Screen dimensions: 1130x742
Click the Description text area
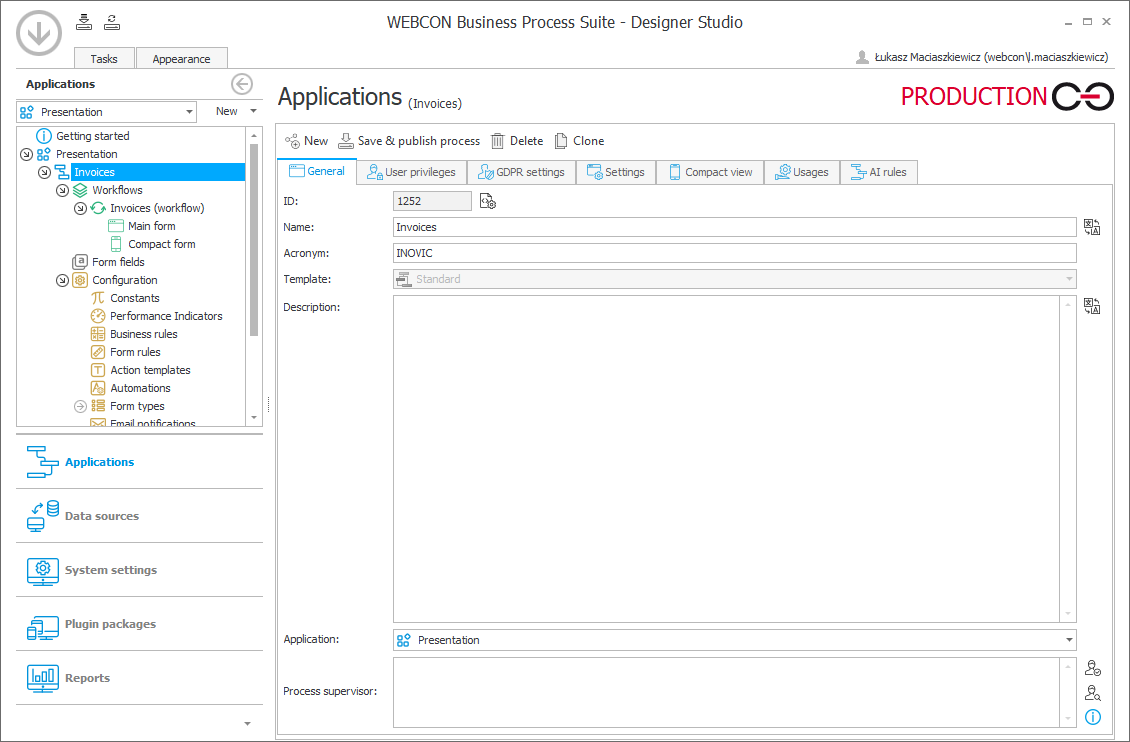(x=726, y=459)
